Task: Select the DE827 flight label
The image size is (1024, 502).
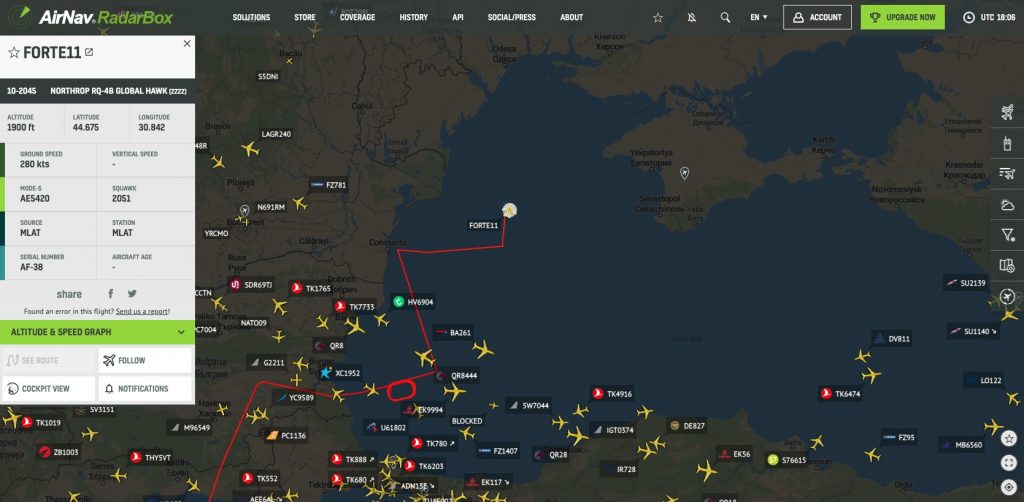Action: pyautogui.click(x=686, y=426)
